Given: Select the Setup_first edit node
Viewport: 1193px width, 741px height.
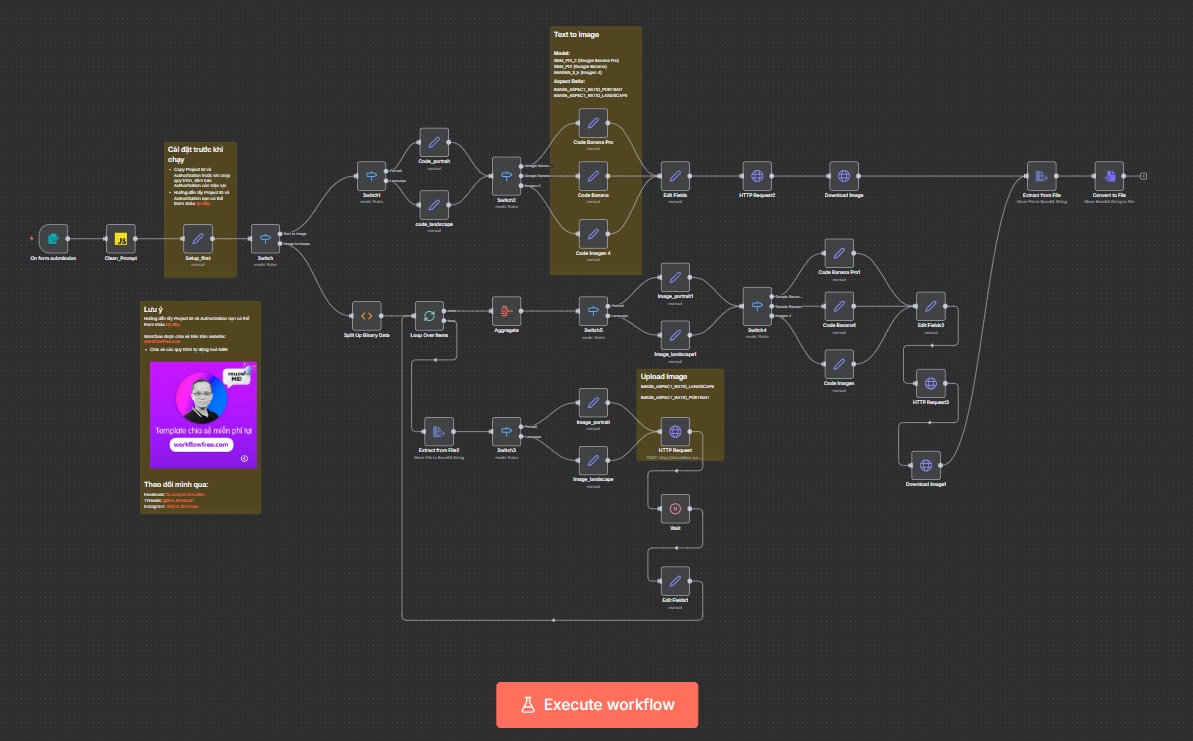Looking at the screenshot, I should point(198,238).
